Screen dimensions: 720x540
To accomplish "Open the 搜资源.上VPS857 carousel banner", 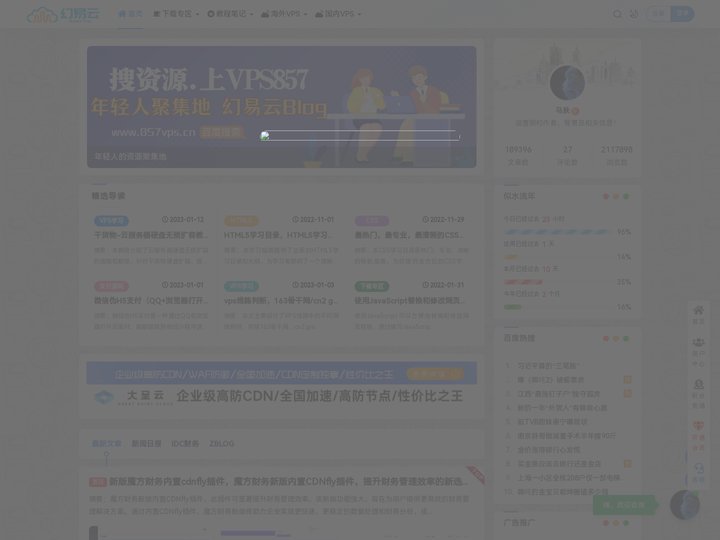I will point(281,107).
